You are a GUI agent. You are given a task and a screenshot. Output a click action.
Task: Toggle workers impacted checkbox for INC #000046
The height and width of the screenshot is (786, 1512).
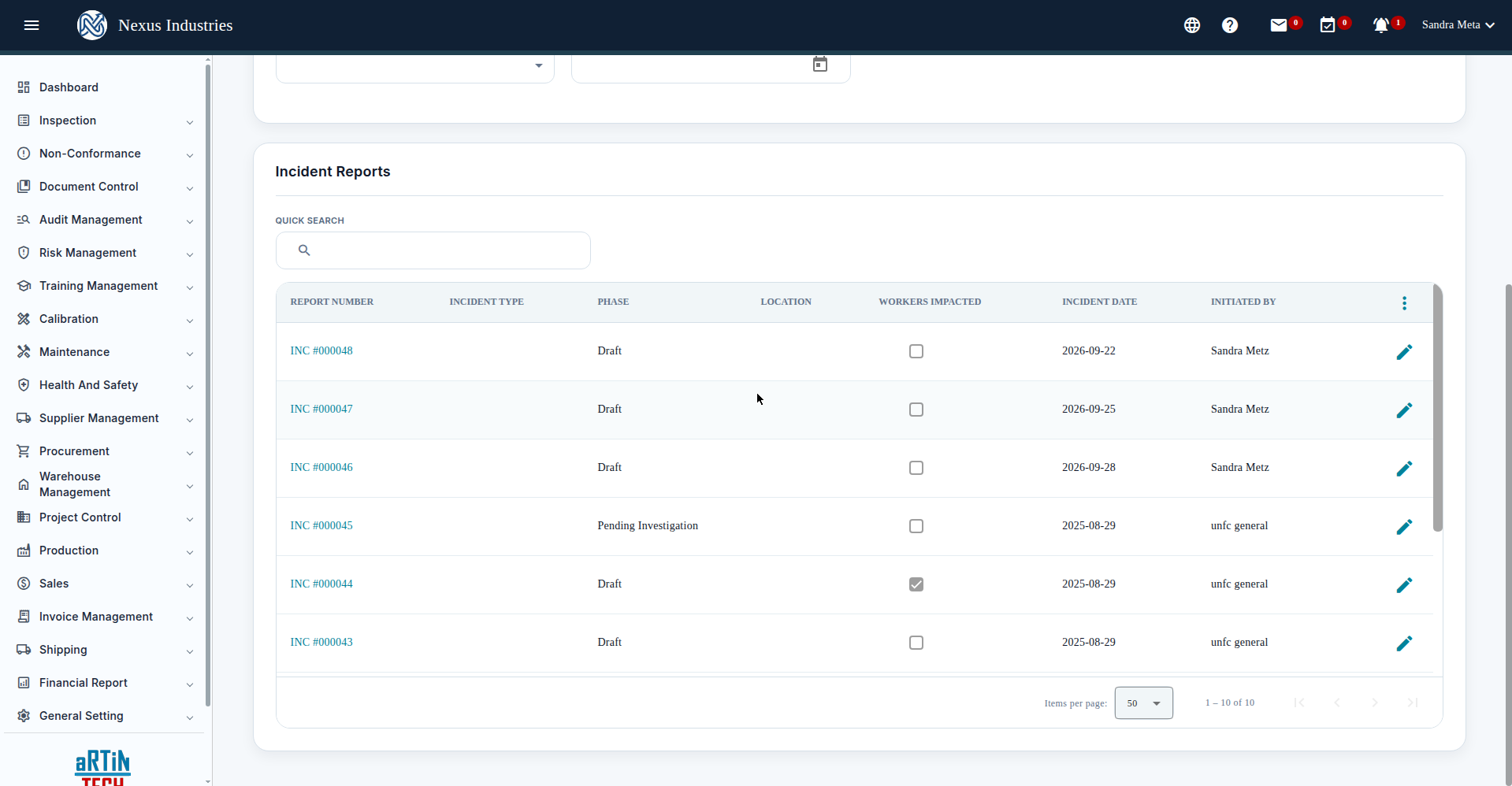point(916,468)
